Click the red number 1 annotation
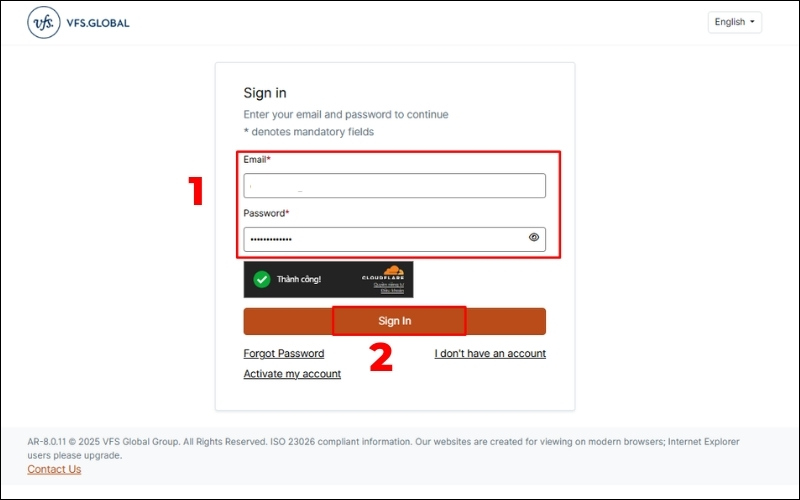Image resolution: width=800 pixels, height=500 pixels. (196, 191)
